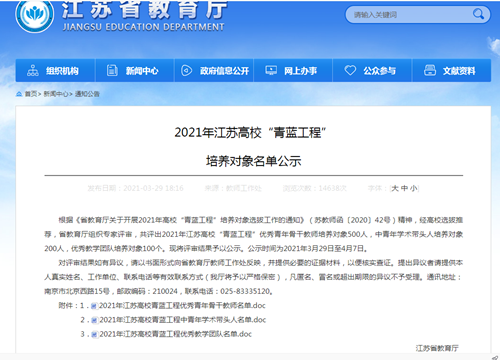The height and width of the screenshot is (360, 500).
Task: Download 优秀教学团队名单.doc attachment
Action: coord(175,334)
